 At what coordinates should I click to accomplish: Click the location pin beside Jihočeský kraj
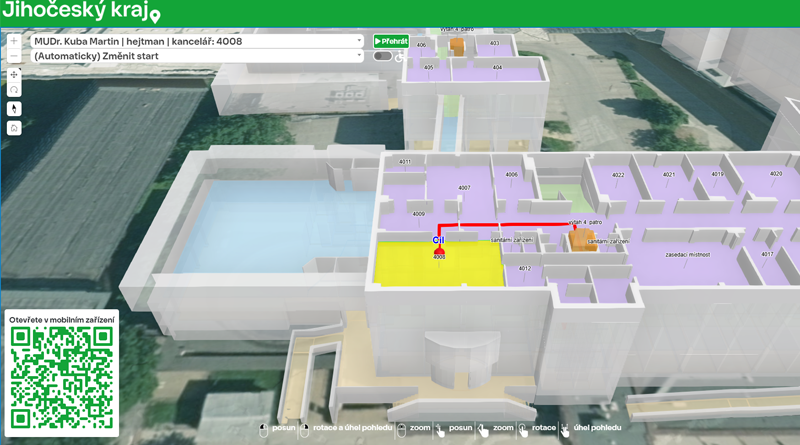tap(154, 15)
